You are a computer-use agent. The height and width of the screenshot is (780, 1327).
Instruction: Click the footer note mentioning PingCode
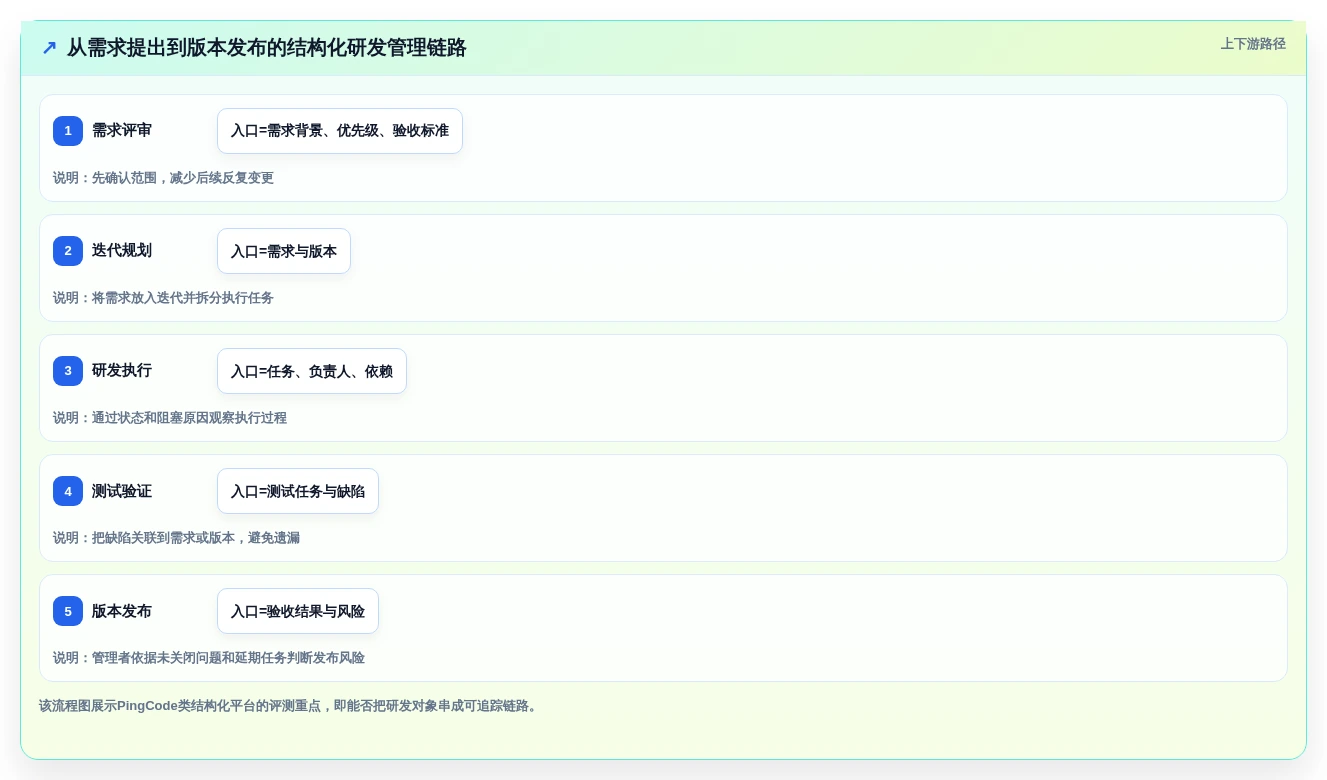[x=290, y=706]
